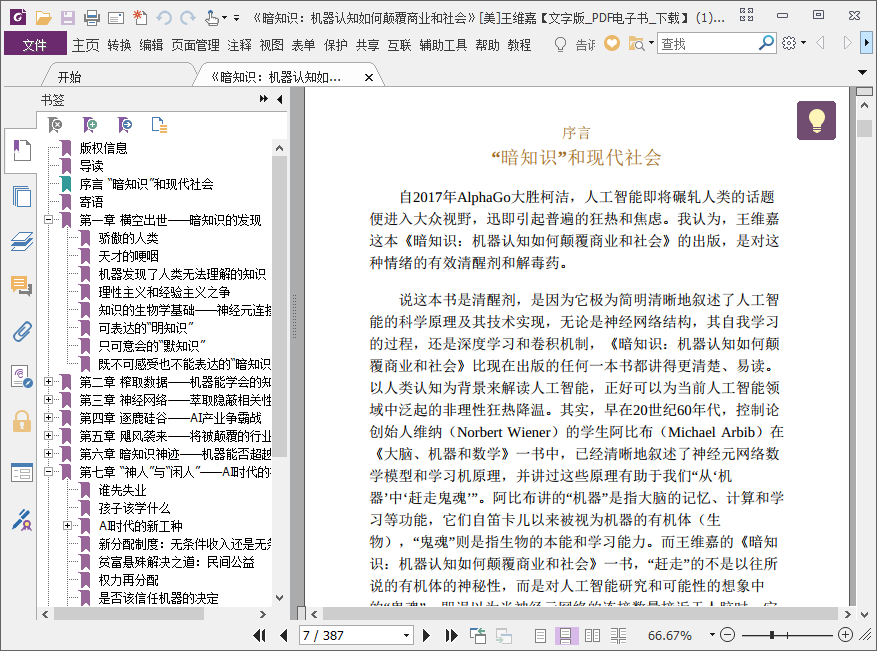Select the 寄语 bookmark

click(92, 202)
